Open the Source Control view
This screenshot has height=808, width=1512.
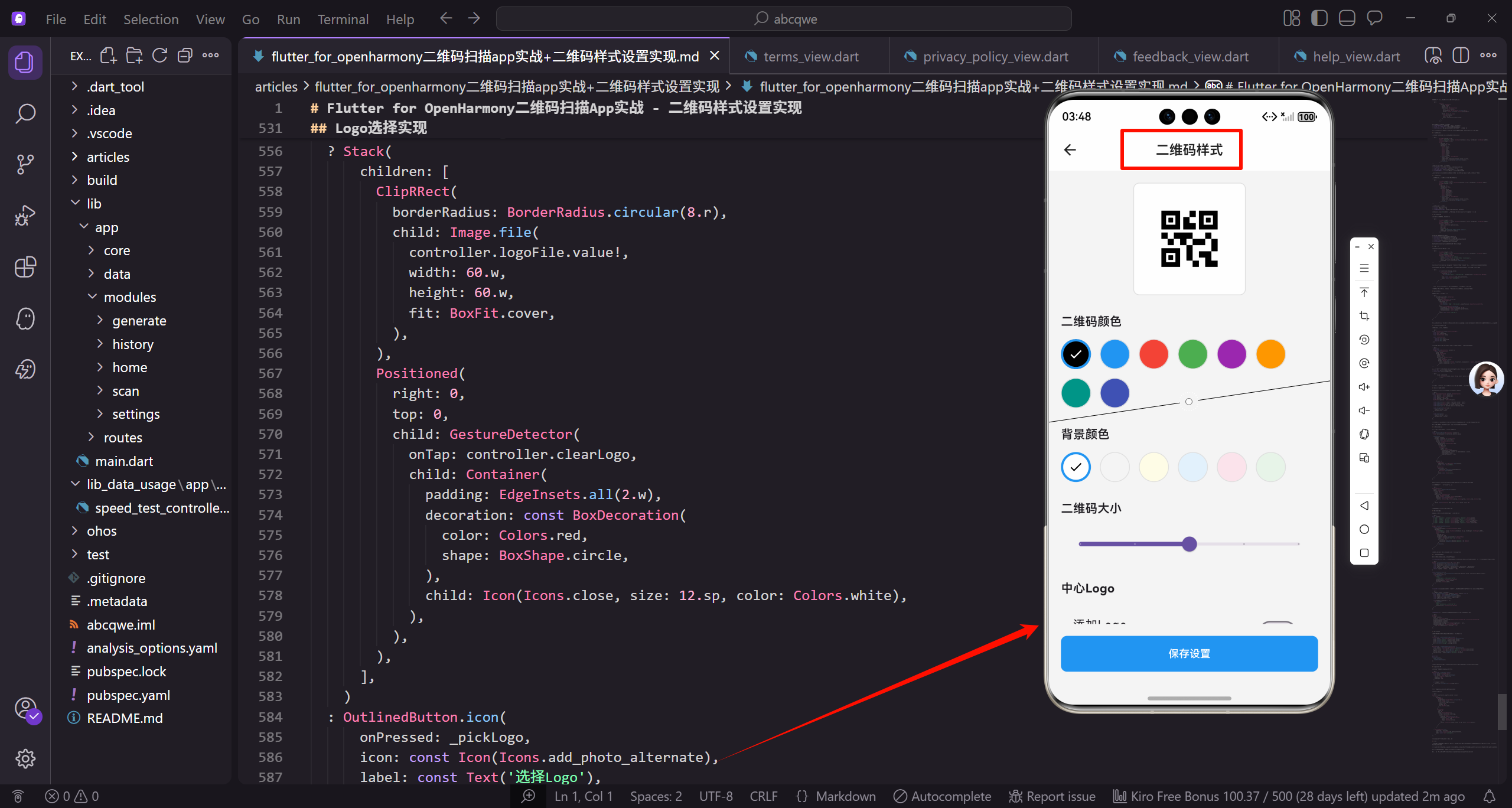[25, 164]
